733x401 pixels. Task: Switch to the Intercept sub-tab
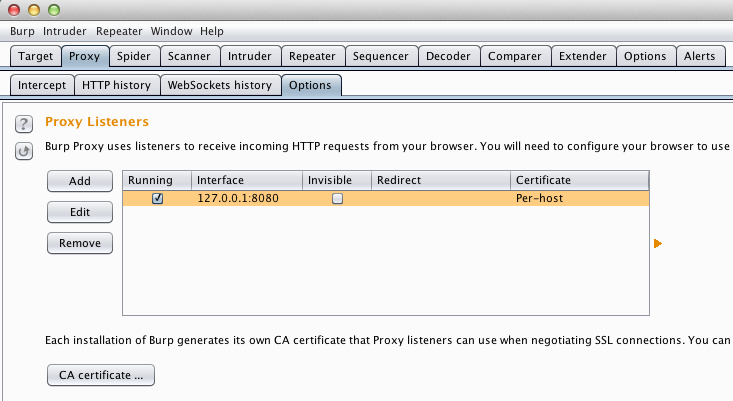41,85
